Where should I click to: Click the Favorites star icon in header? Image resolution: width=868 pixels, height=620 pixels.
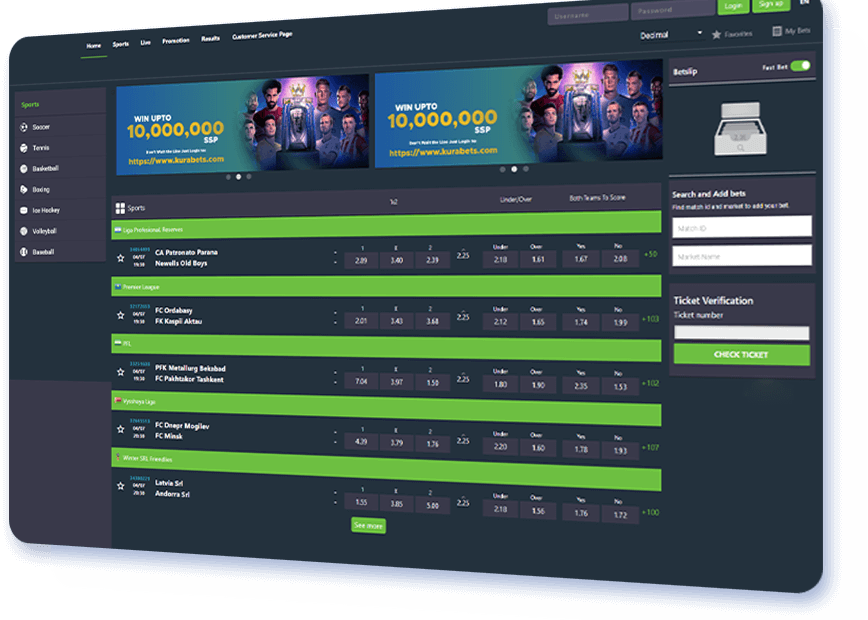click(x=716, y=35)
